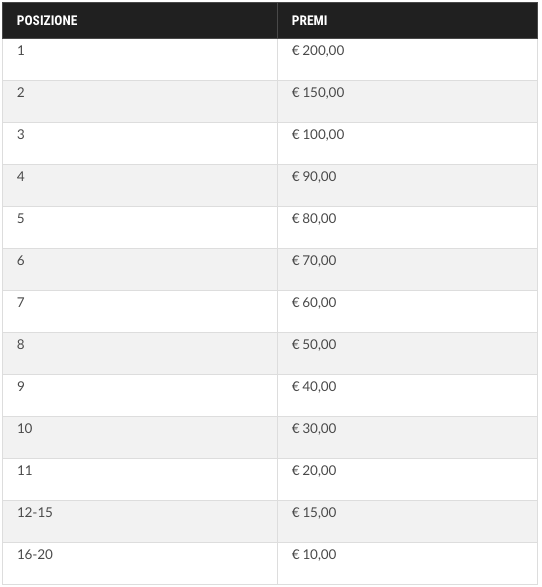Select the € 80,00 prize cell
The image size is (542, 587).
tap(408, 227)
